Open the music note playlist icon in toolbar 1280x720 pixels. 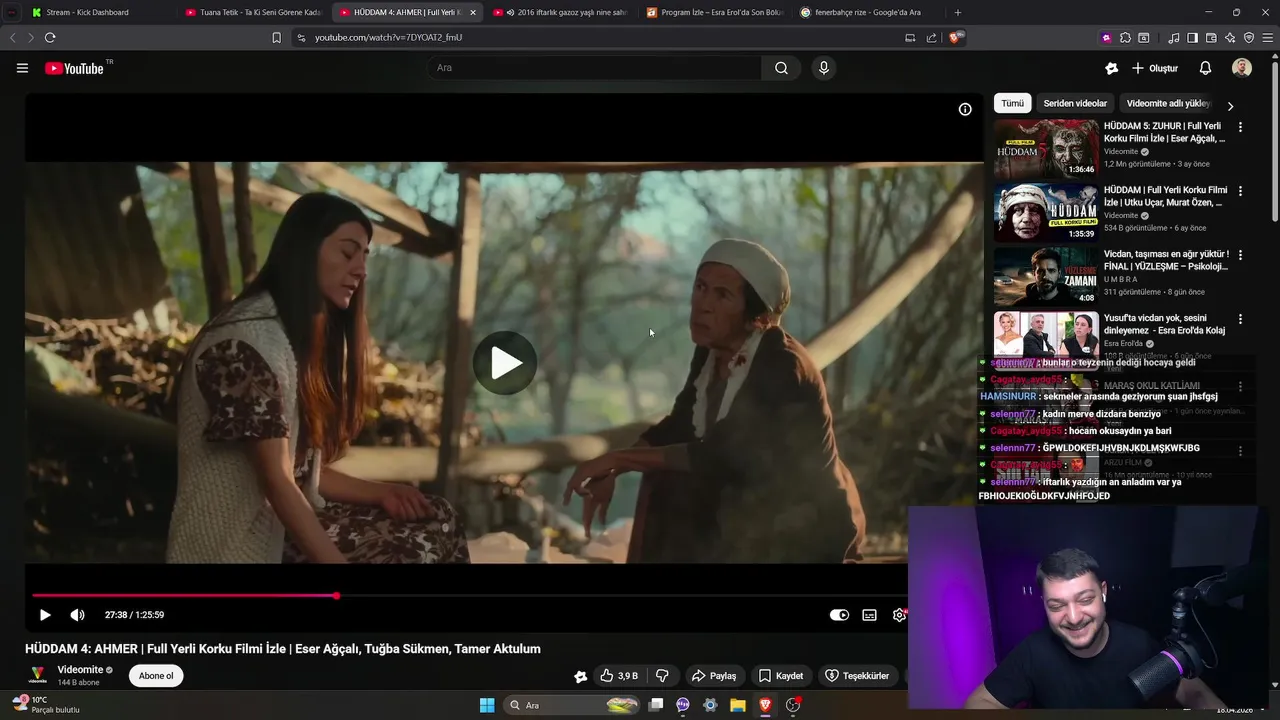pos(1173,38)
